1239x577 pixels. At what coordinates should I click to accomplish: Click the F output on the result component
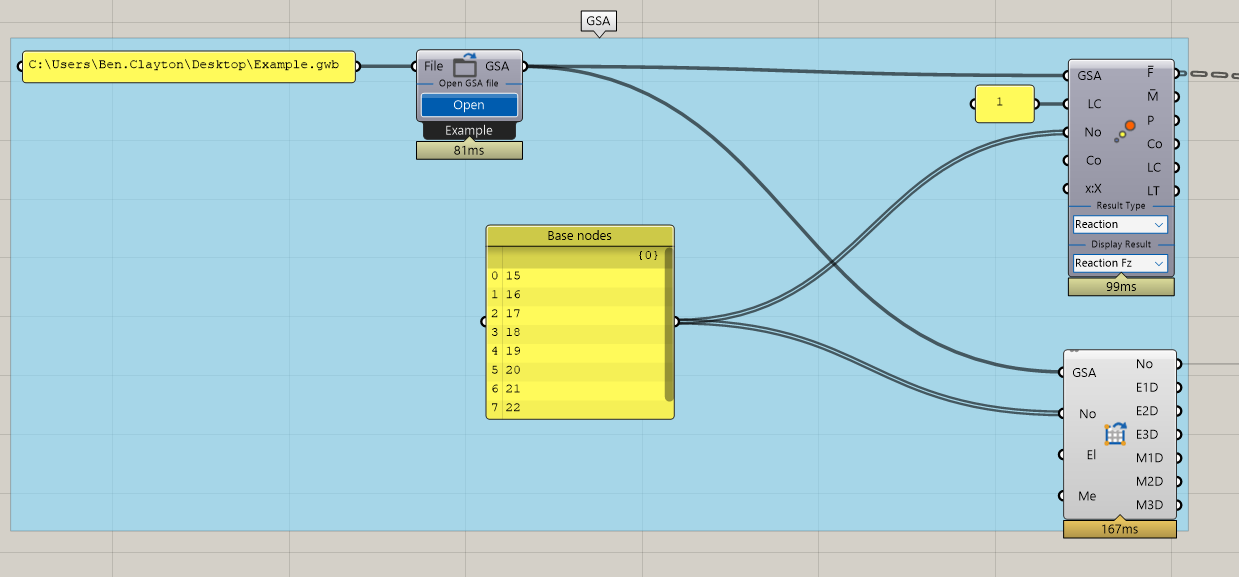pyautogui.click(x=1151, y=72)
